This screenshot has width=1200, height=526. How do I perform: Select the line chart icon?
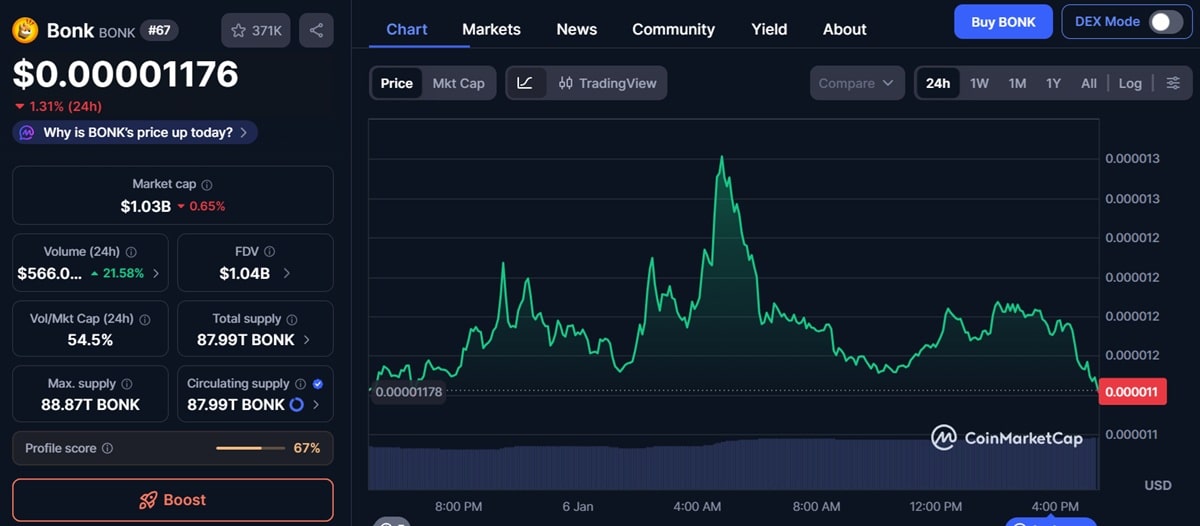(526, 83)
